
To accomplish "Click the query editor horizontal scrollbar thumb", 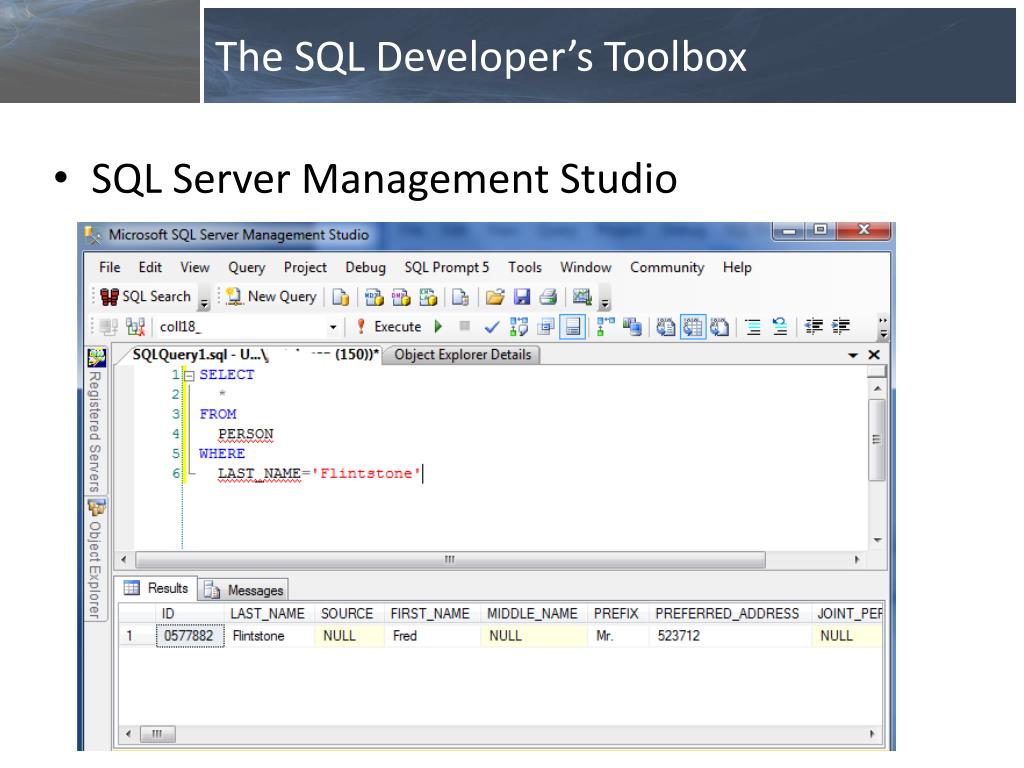I will click(x=450, y=560).
